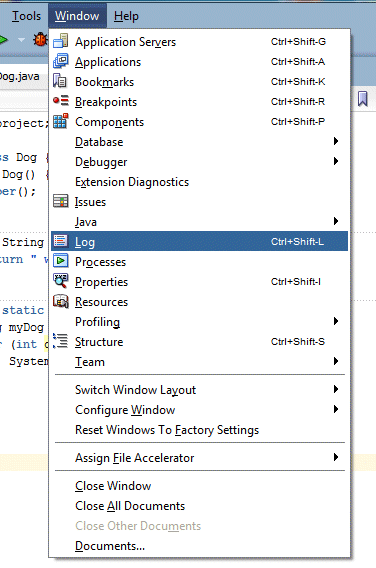Click the Bookmarks menu icon
Screen dimensions: 376x568
tap(60, 81)
